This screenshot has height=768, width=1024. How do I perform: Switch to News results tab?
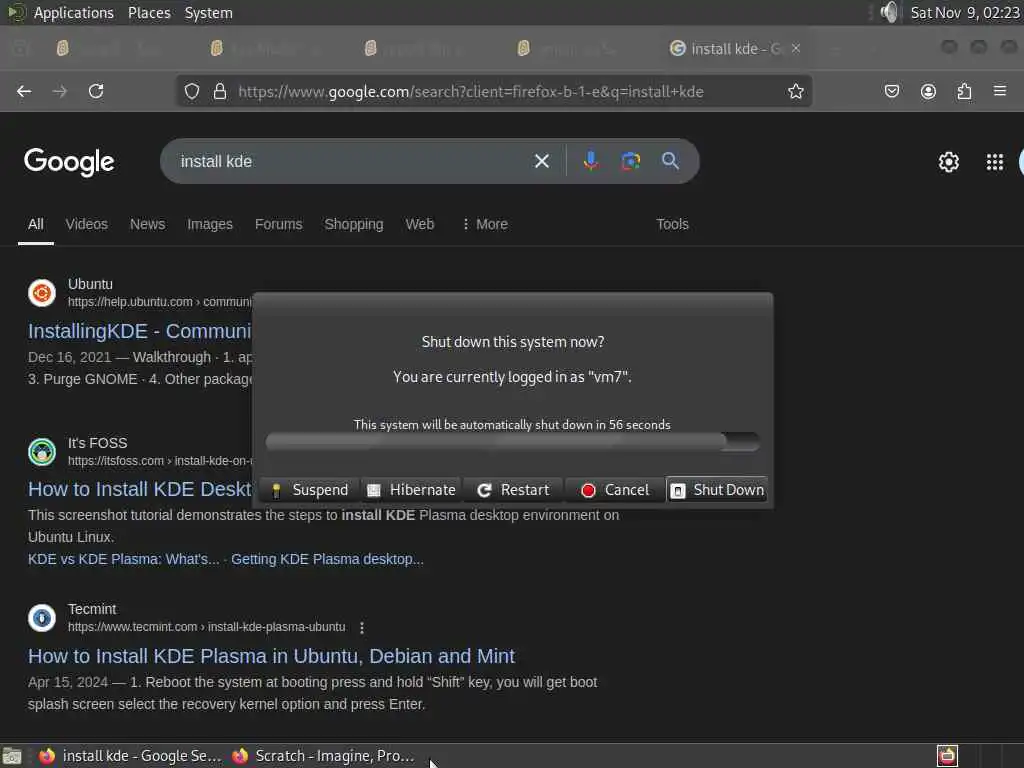click(x=148, y=224)
